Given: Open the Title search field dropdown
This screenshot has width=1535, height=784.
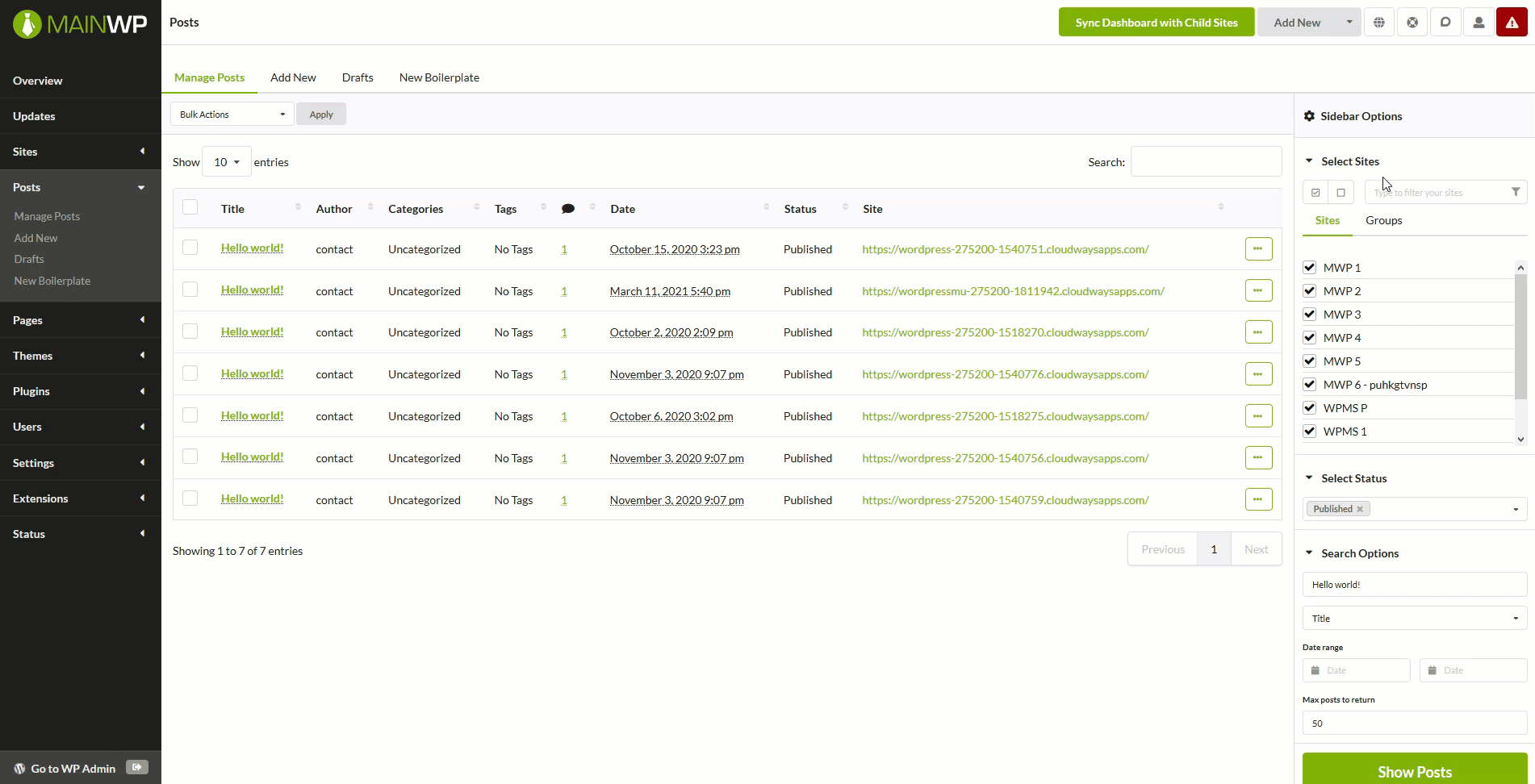Looking at the screenshot, I should click(x=1415, y=619).
